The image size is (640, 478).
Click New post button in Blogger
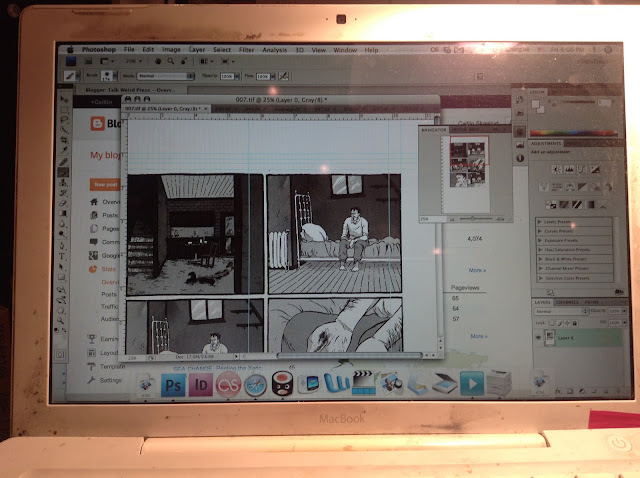pyautogui.click(x=105, y=185)
